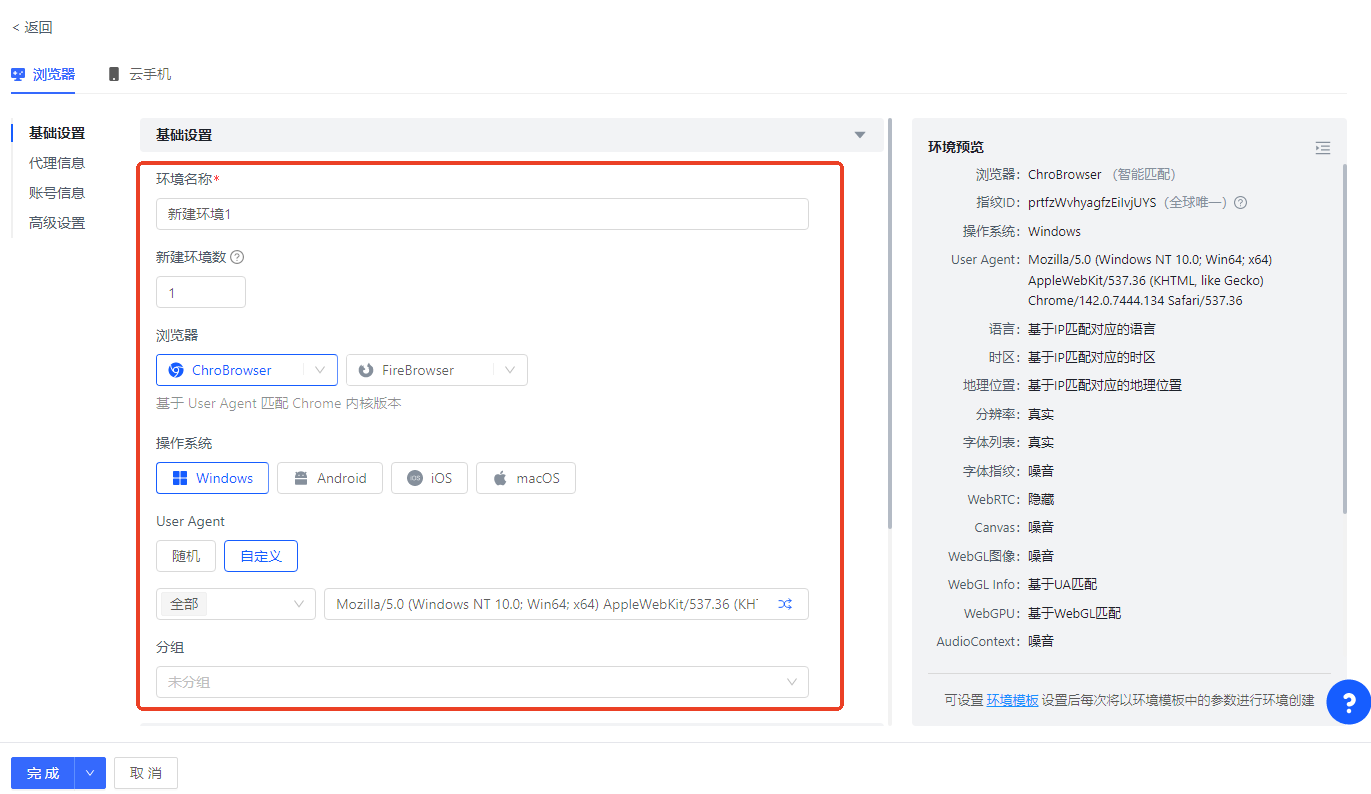The image size is (1371, 794).
Task: Choose Android operating system
Action: 329,478
